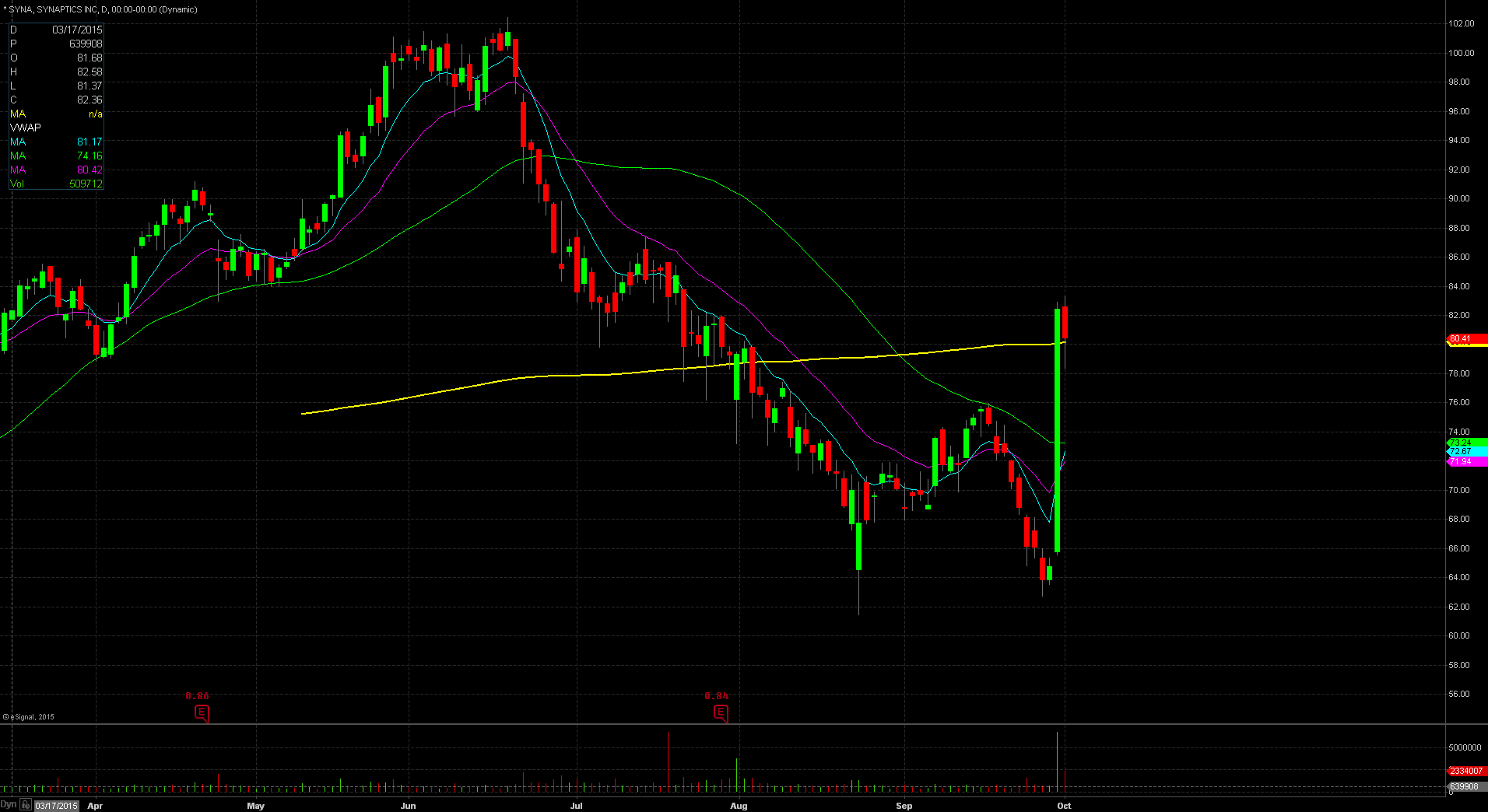The width and height of the screenshot is (1488, 812).
Task: Click the Aug label on the time axis
Action: point(739,806)
